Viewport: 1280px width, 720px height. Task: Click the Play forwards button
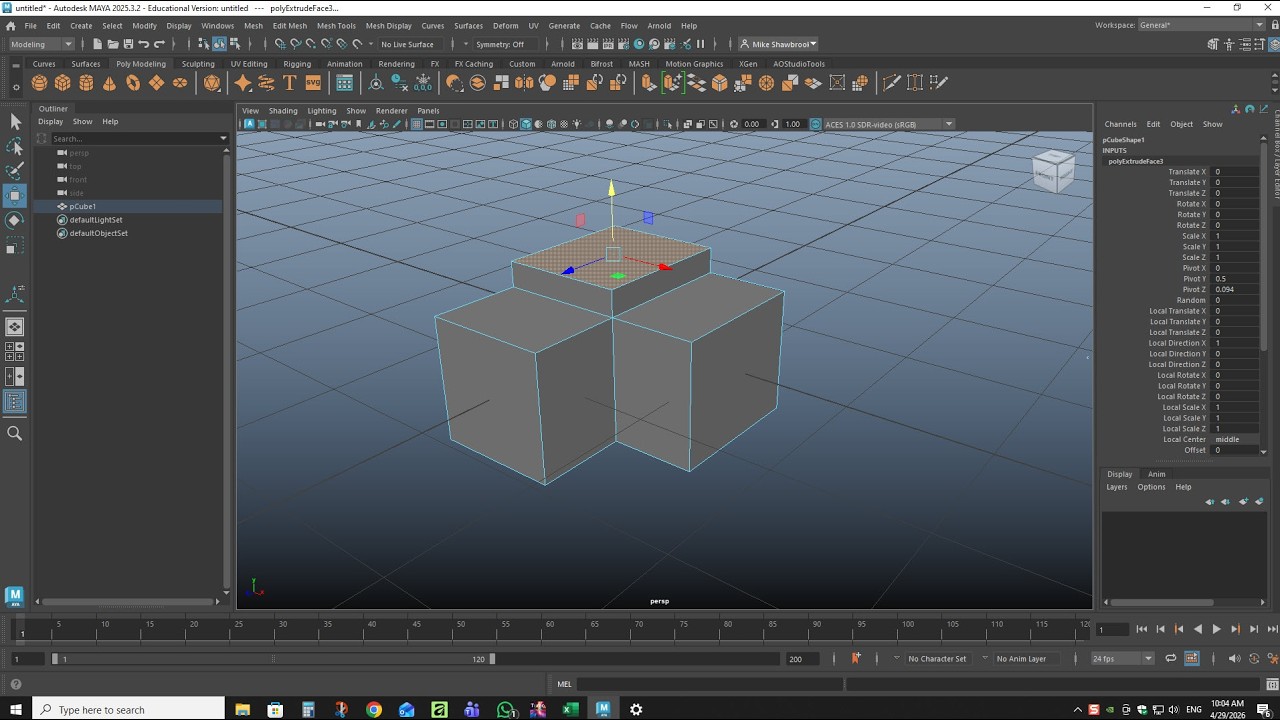coord(1216,629)
